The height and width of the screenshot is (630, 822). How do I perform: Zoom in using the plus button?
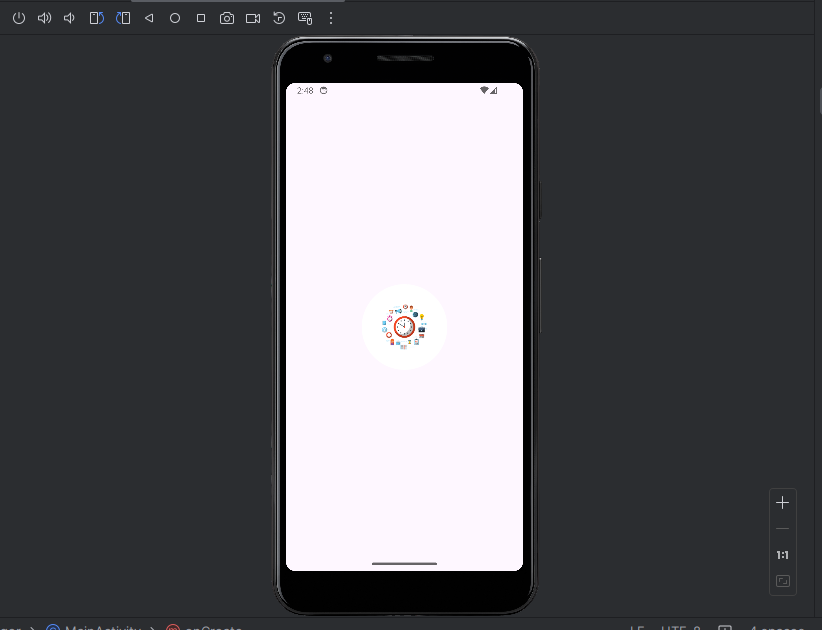point(783,503)
